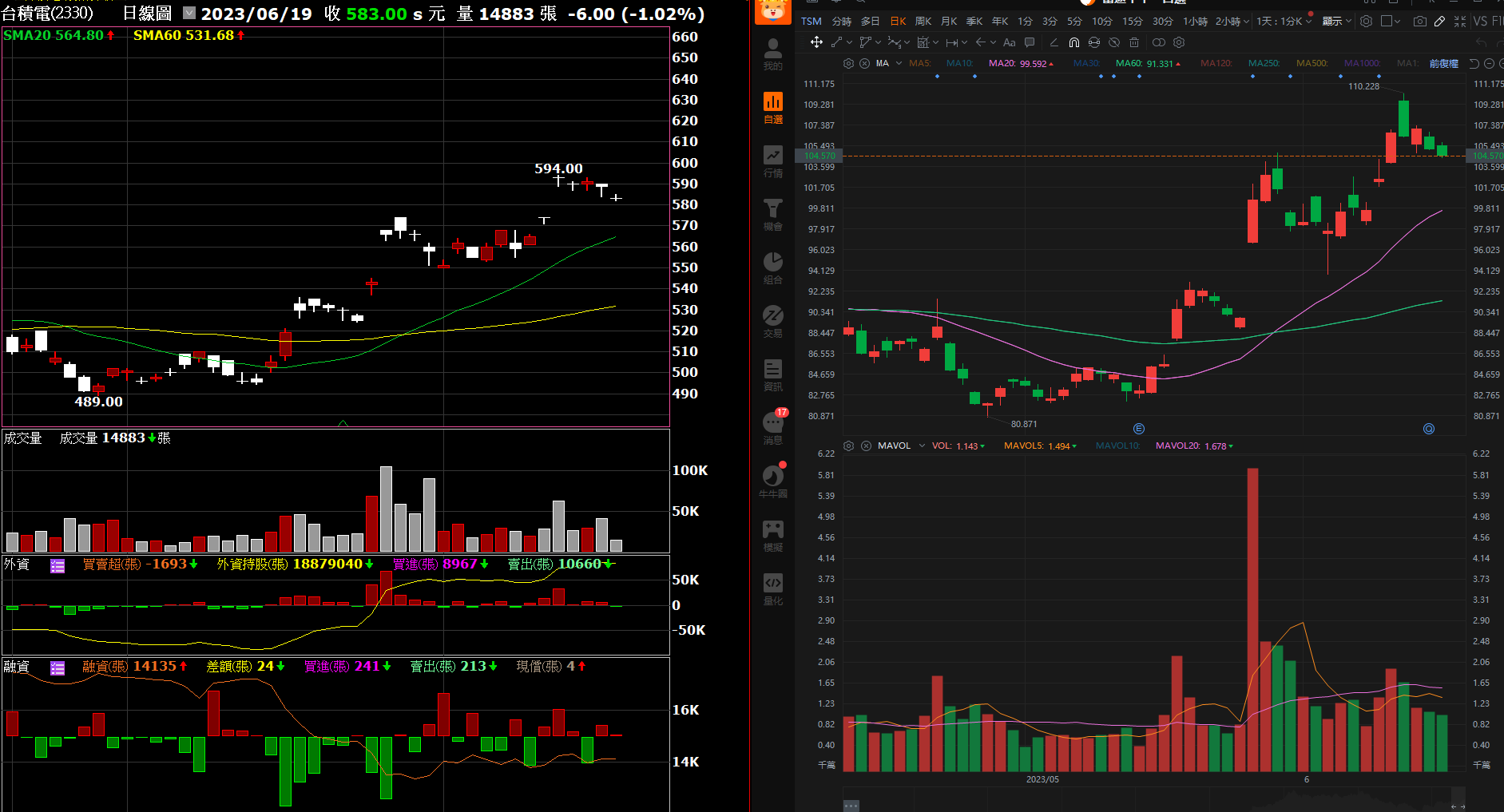
Task: Click the TSM ticker label
Action: 812,22
